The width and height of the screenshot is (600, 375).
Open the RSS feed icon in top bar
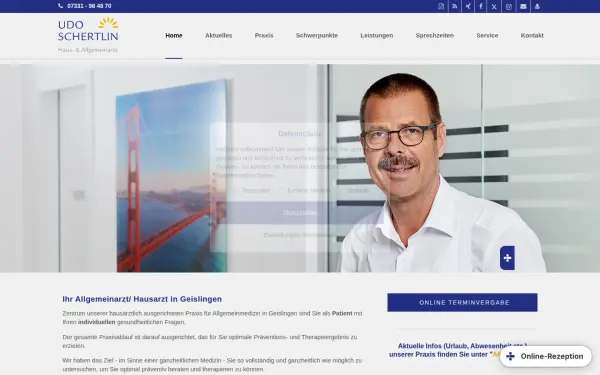(x=455, y=6)
